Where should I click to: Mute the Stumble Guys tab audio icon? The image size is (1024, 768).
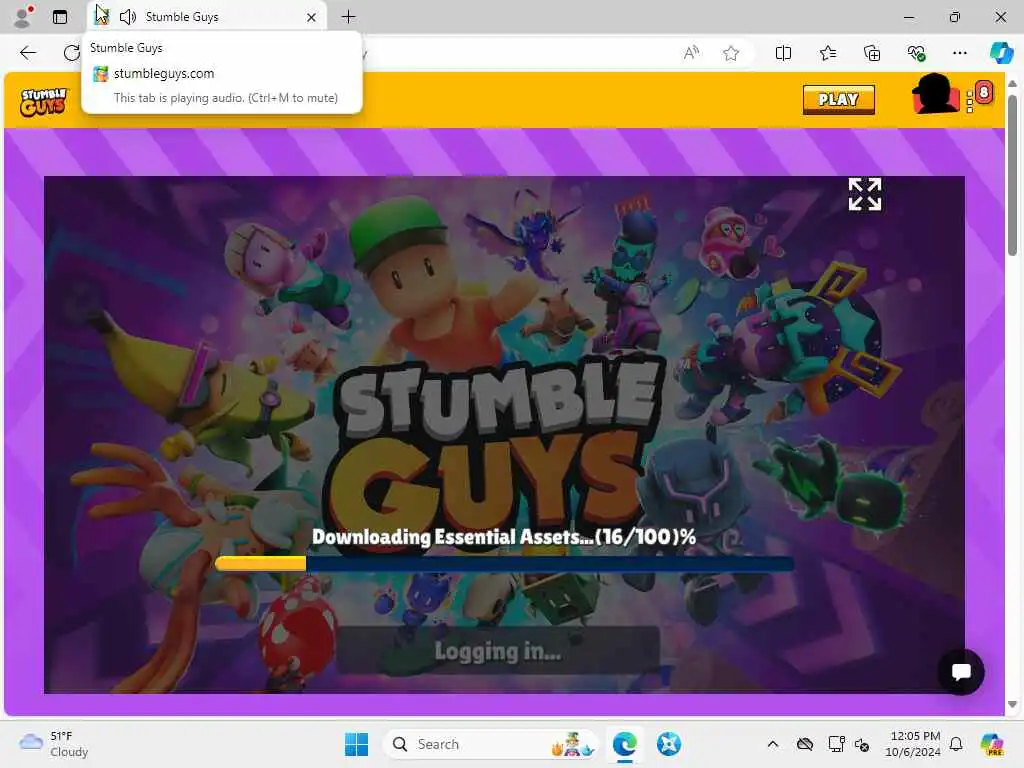(x=128, y=17)
